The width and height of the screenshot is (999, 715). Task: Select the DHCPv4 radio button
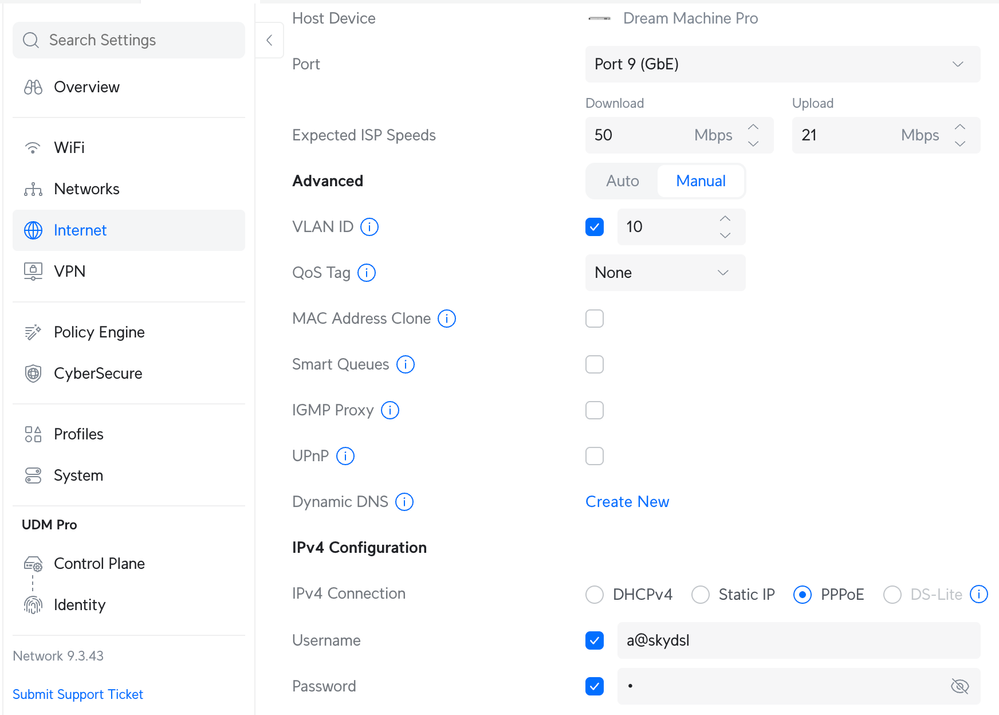(x=595, y=595)
